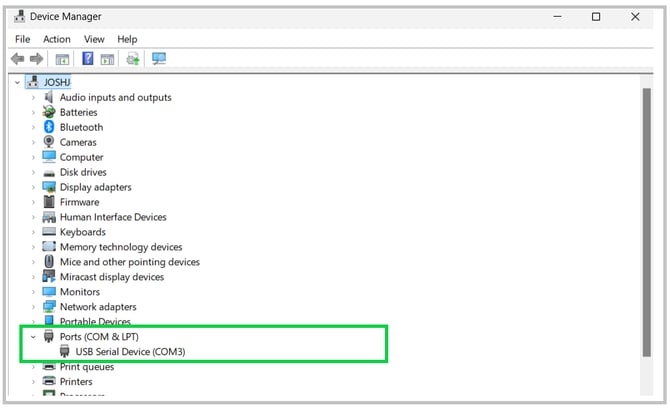Click the Network adapters icon
Image resolution: width=670 pixels, height=409 pixels.
click(49, 306)
